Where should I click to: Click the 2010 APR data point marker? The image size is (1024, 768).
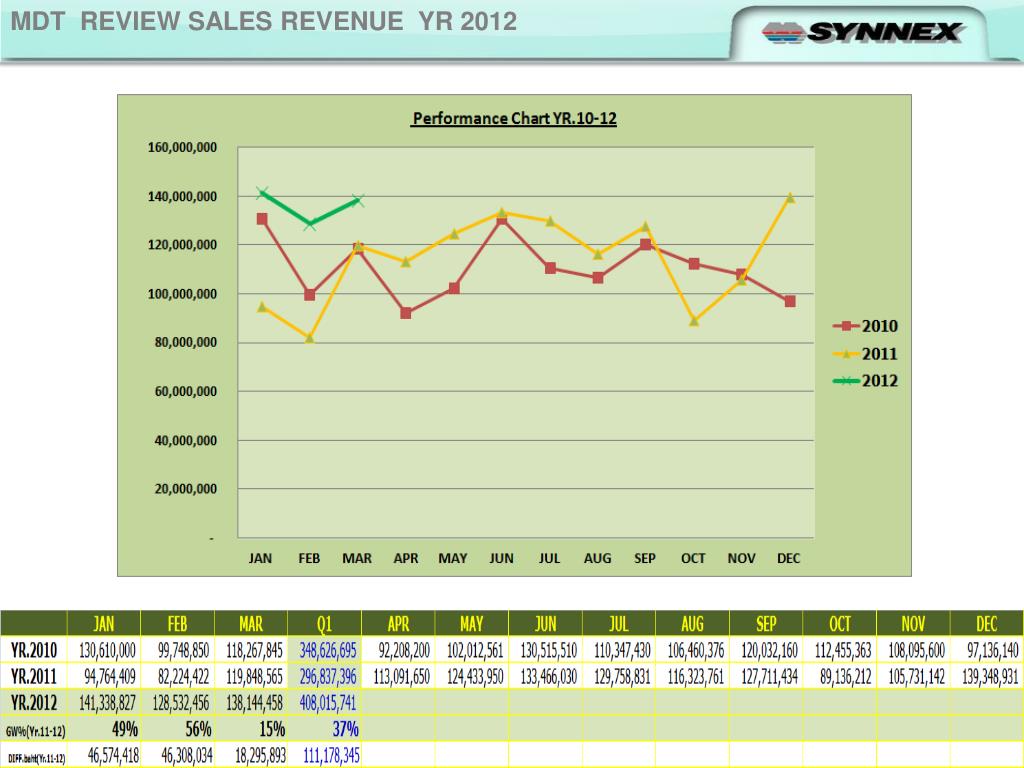[406, 313]
